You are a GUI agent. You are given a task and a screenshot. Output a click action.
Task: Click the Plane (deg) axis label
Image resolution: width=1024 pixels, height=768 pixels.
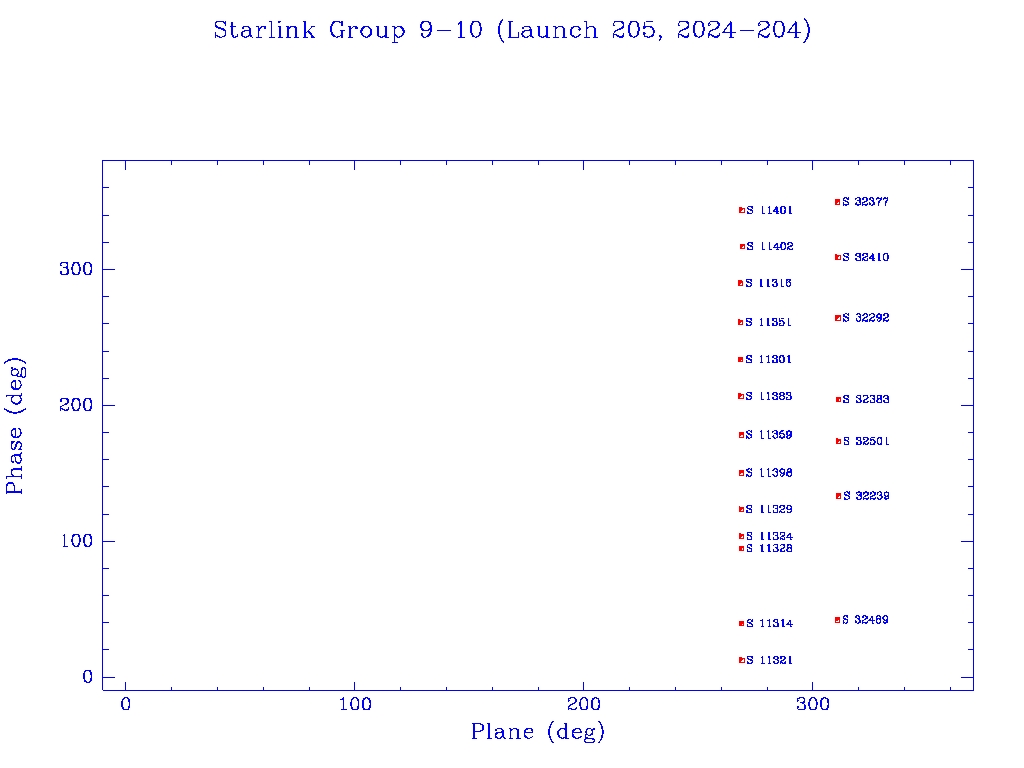click(x=538, y=731)
